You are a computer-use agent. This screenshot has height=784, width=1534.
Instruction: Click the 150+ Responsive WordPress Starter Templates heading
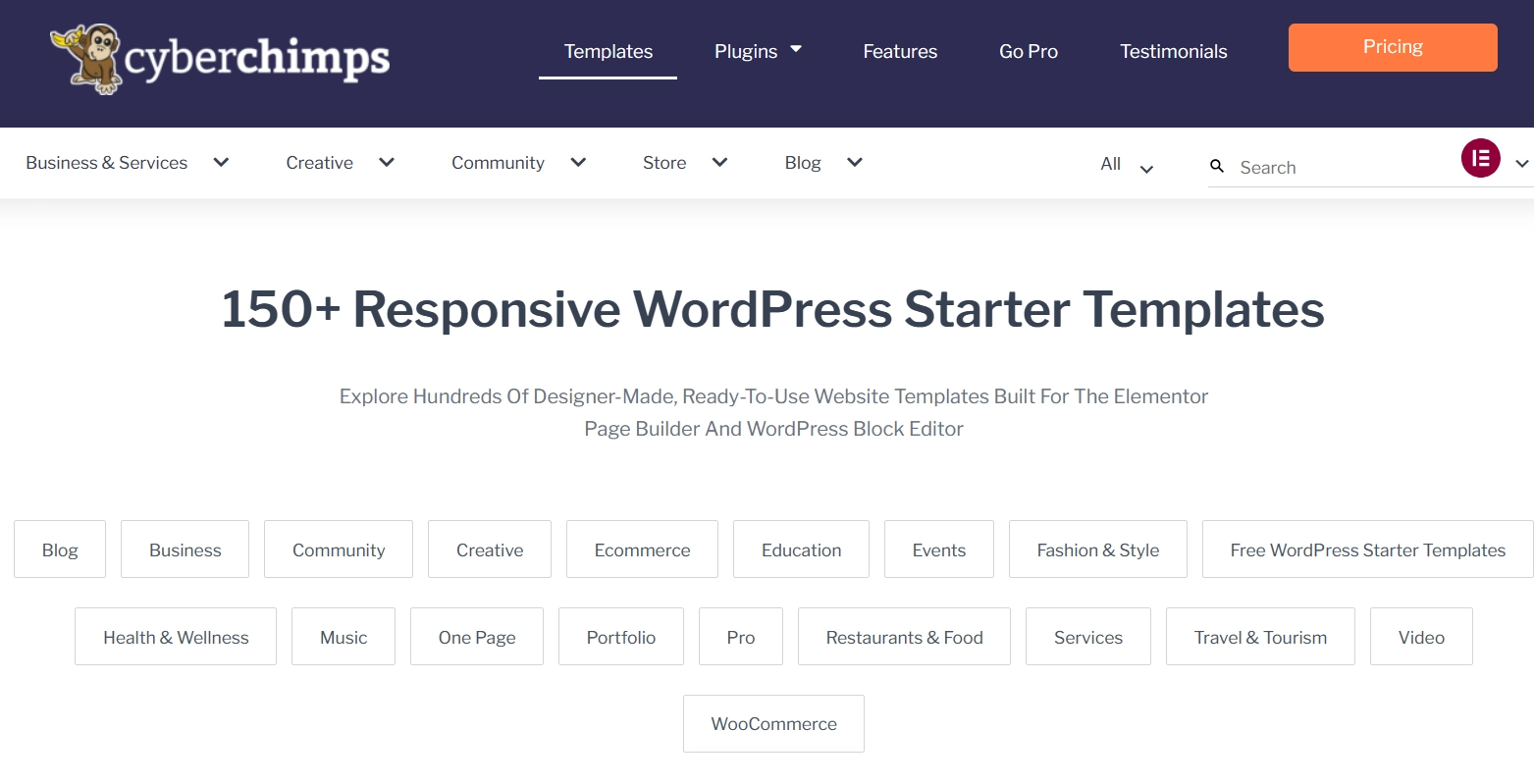773,309
